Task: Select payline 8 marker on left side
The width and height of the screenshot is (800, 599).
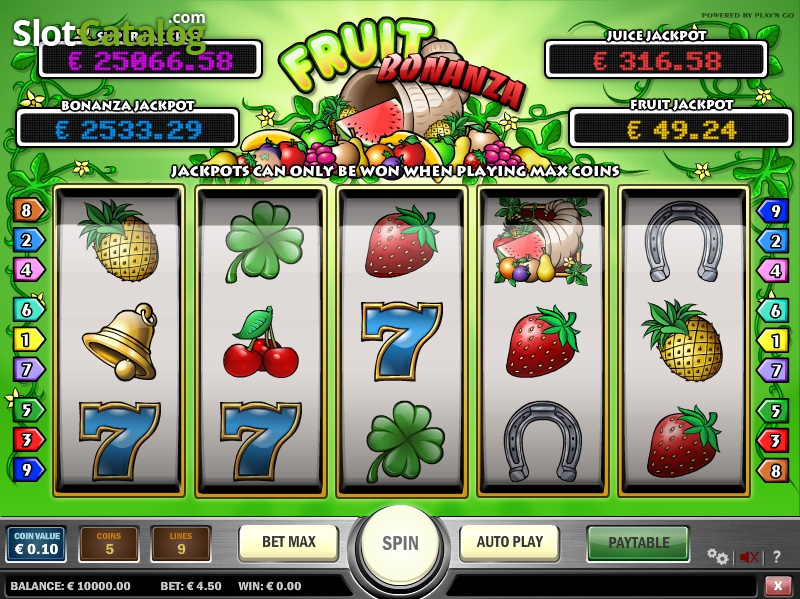Action: tap(28, 210)
